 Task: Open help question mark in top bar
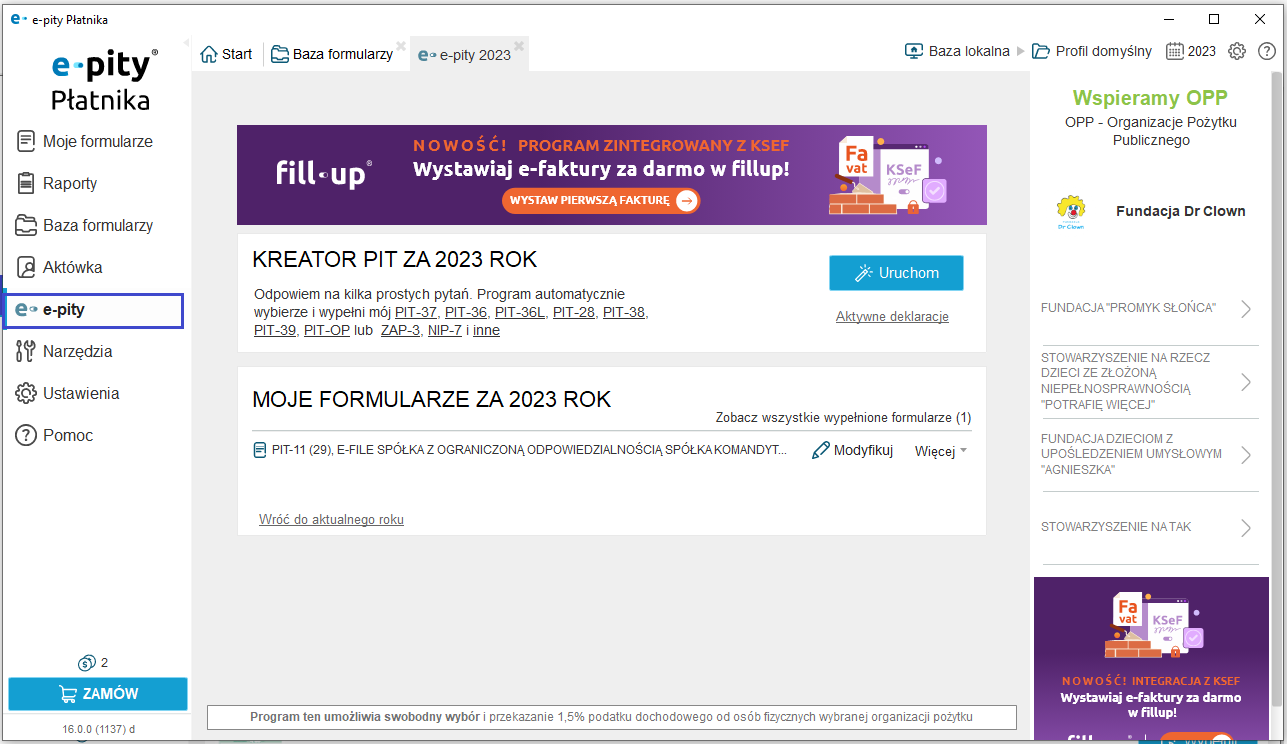tap(1267, 51)
